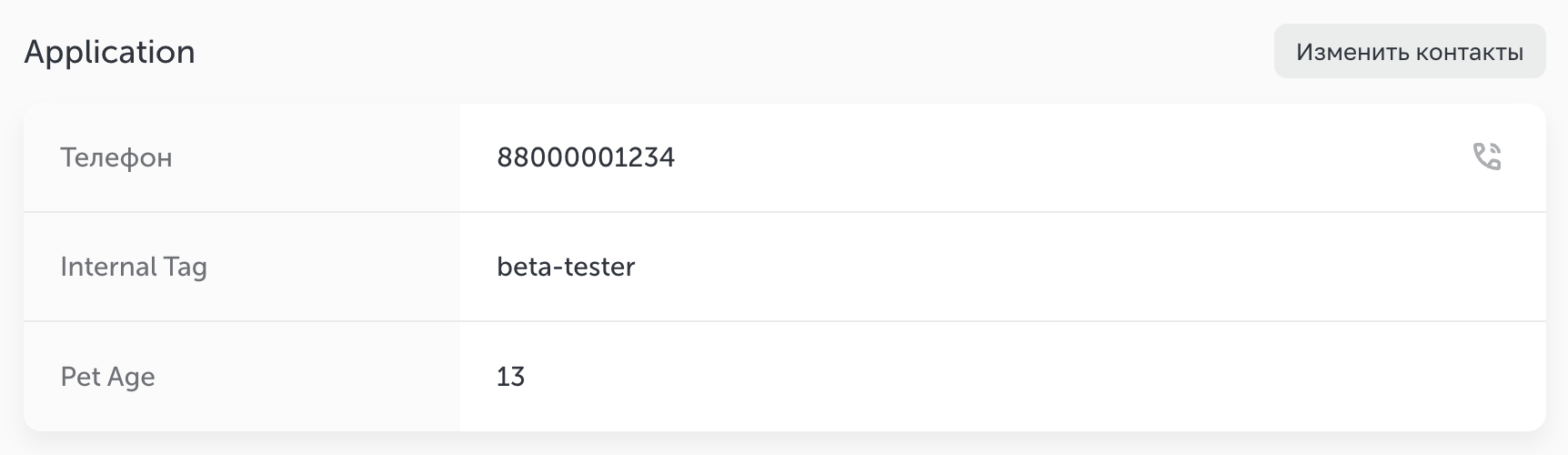The width and height of the screenshot is (1568, 455).
Task: Click the word "Tag" in Internal Tag label
Action: click(x=186, y=268)
